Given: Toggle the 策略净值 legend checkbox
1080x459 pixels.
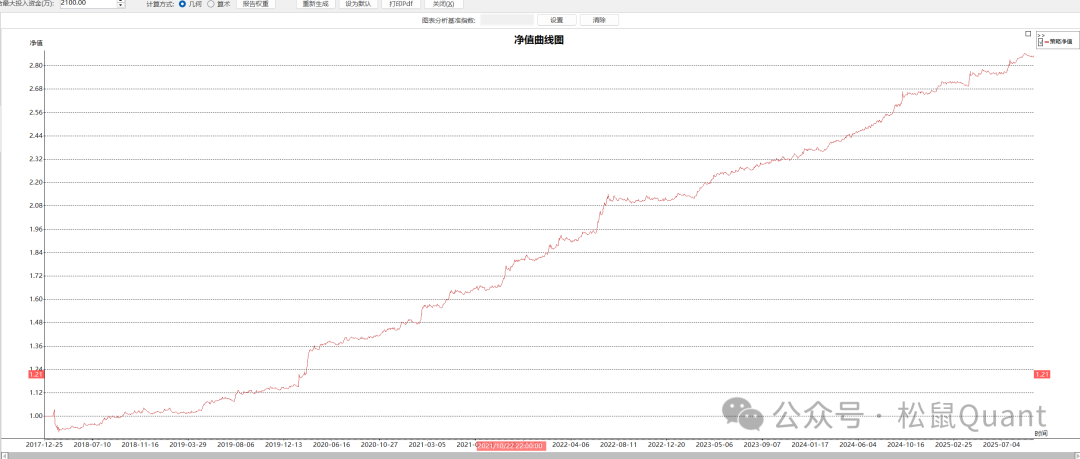Looking at the screenshot, I should tap(1040, 42).
